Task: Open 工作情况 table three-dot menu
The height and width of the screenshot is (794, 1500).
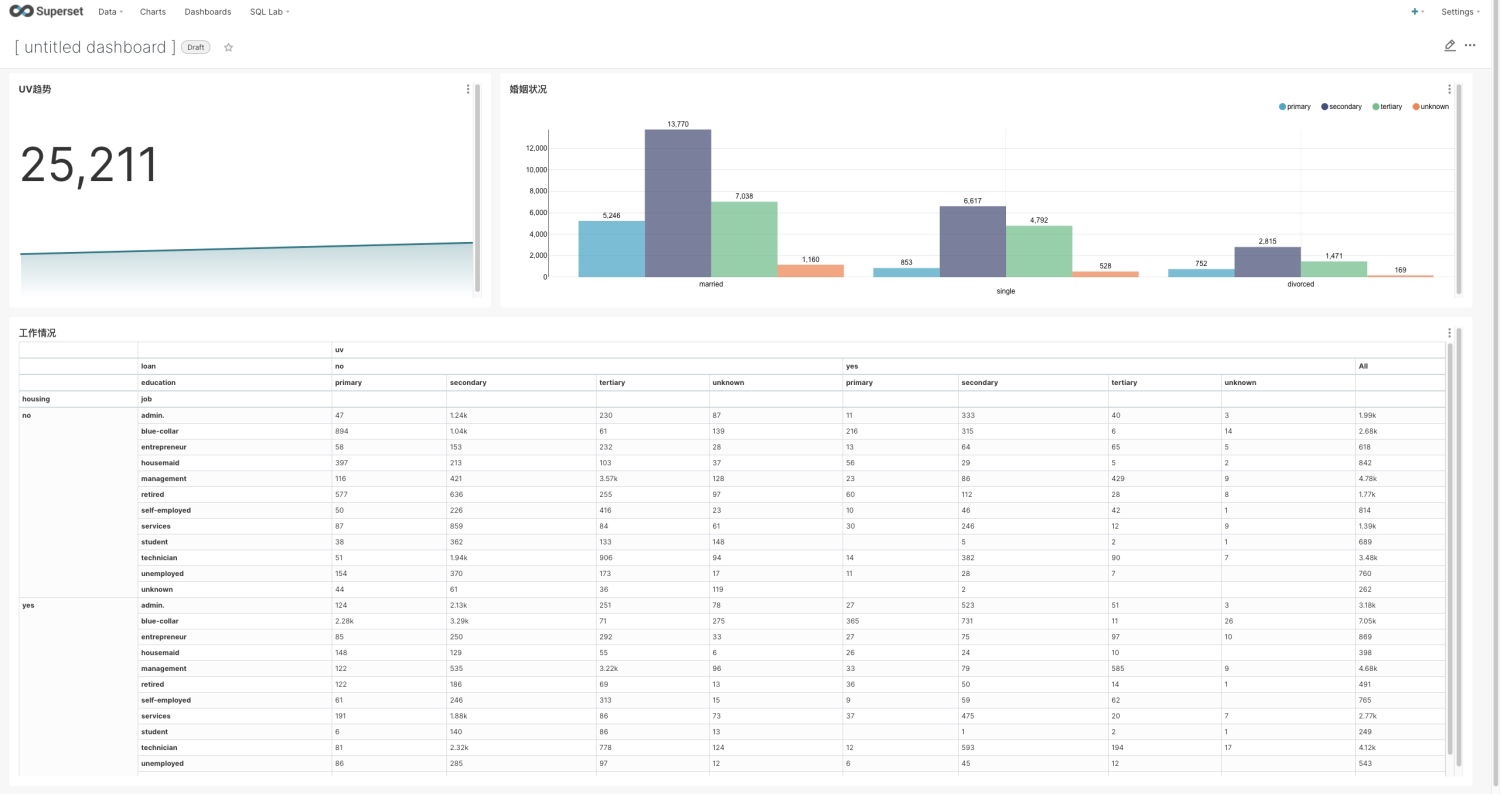Action: click(x=1449, y=333)
